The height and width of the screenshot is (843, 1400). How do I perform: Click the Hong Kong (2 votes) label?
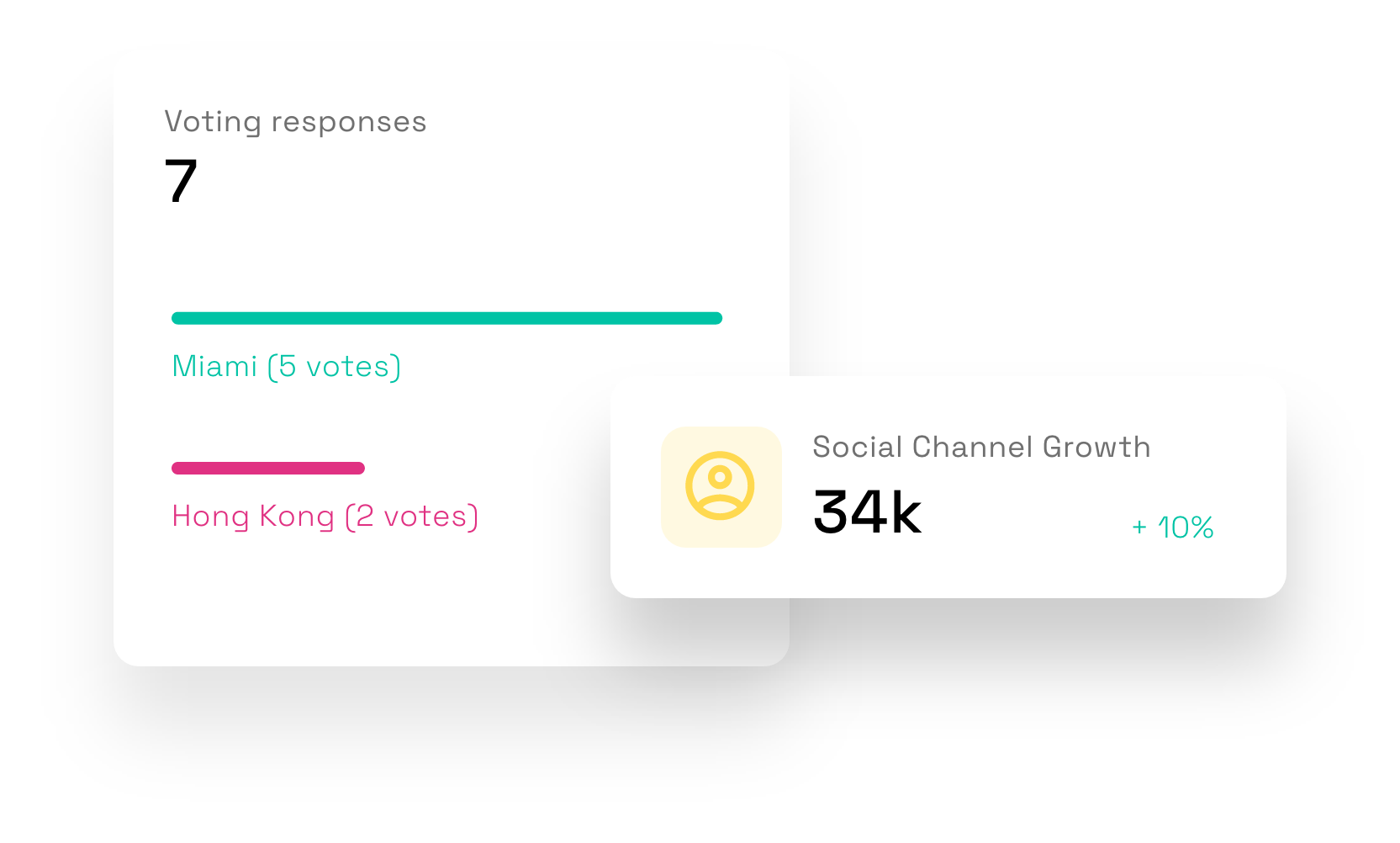pos(325,517)
